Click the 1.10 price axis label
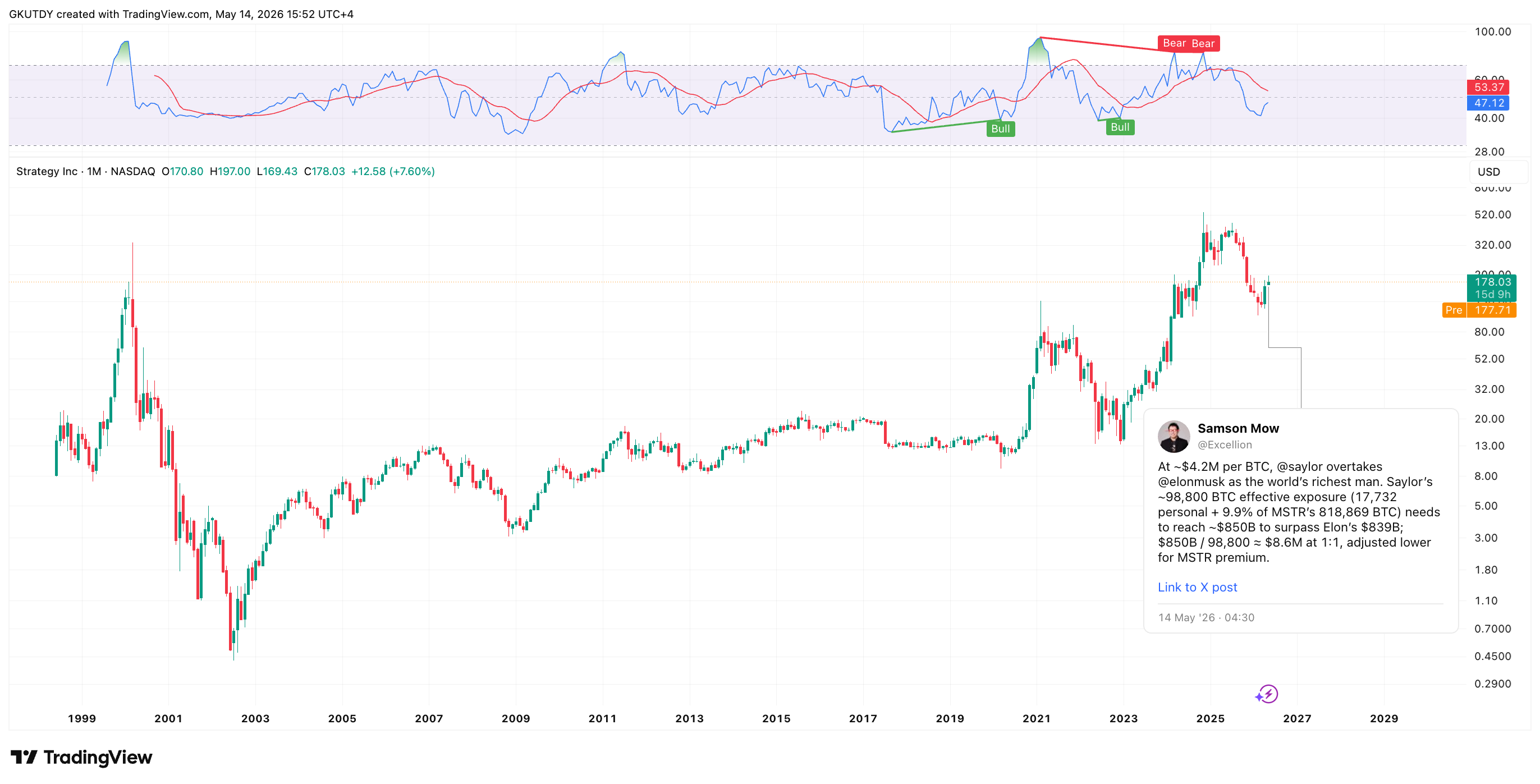The height and width of the screenshot is (784, 1540). pyautogui.click(x=1486, y=601)
